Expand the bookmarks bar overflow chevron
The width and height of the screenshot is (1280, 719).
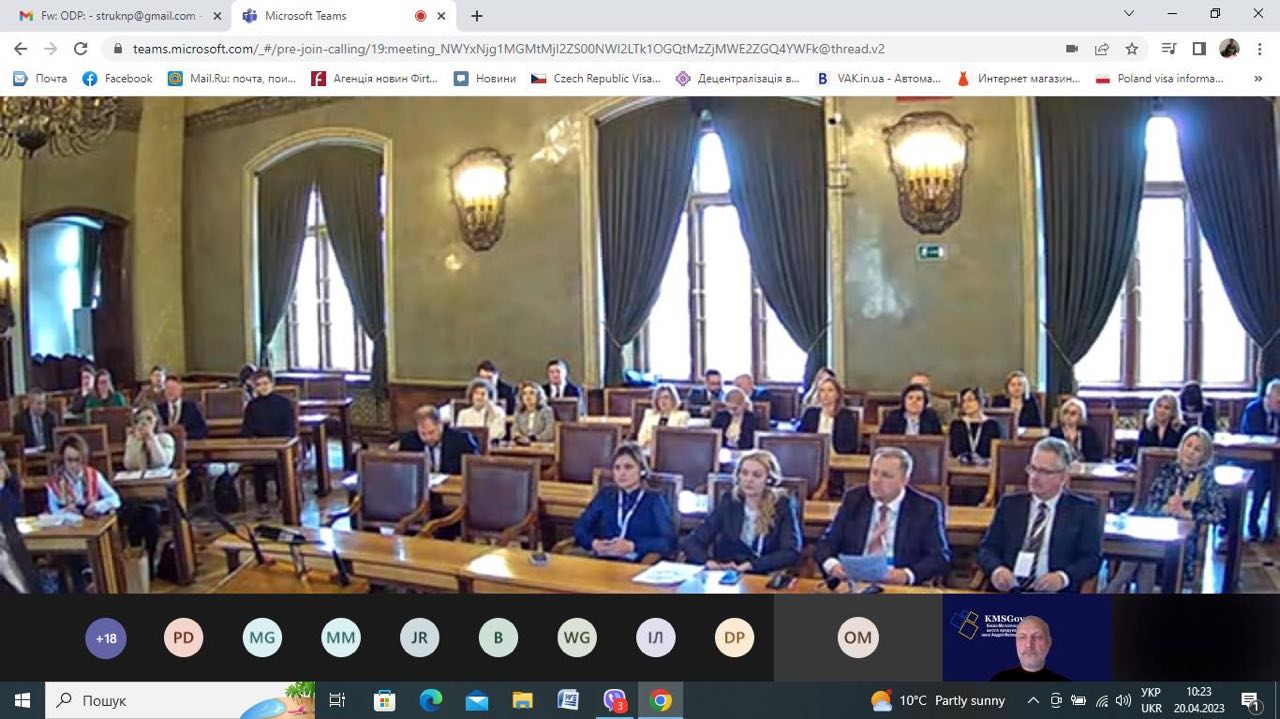(x=1257, y=78)
